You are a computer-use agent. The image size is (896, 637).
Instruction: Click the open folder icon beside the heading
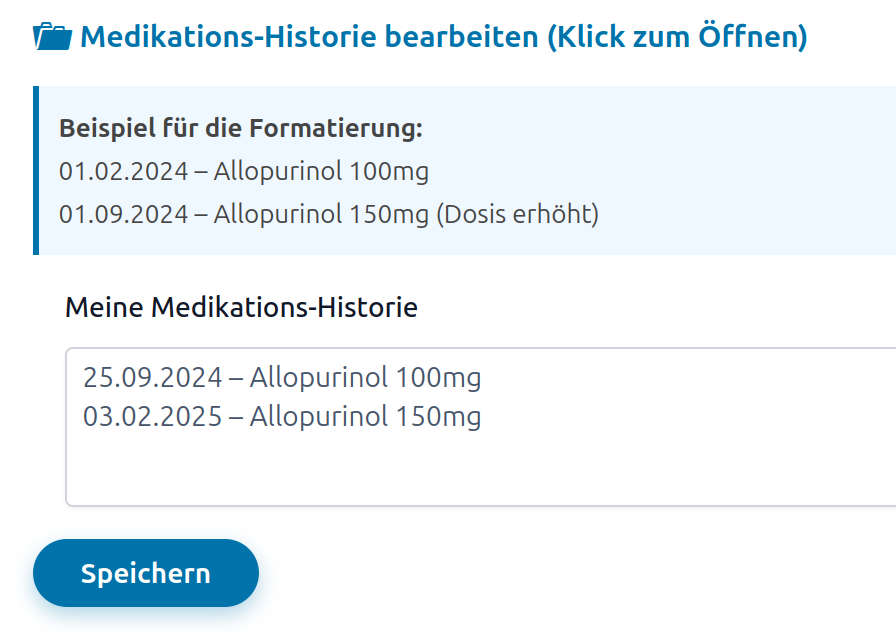[x=52, y=38]
